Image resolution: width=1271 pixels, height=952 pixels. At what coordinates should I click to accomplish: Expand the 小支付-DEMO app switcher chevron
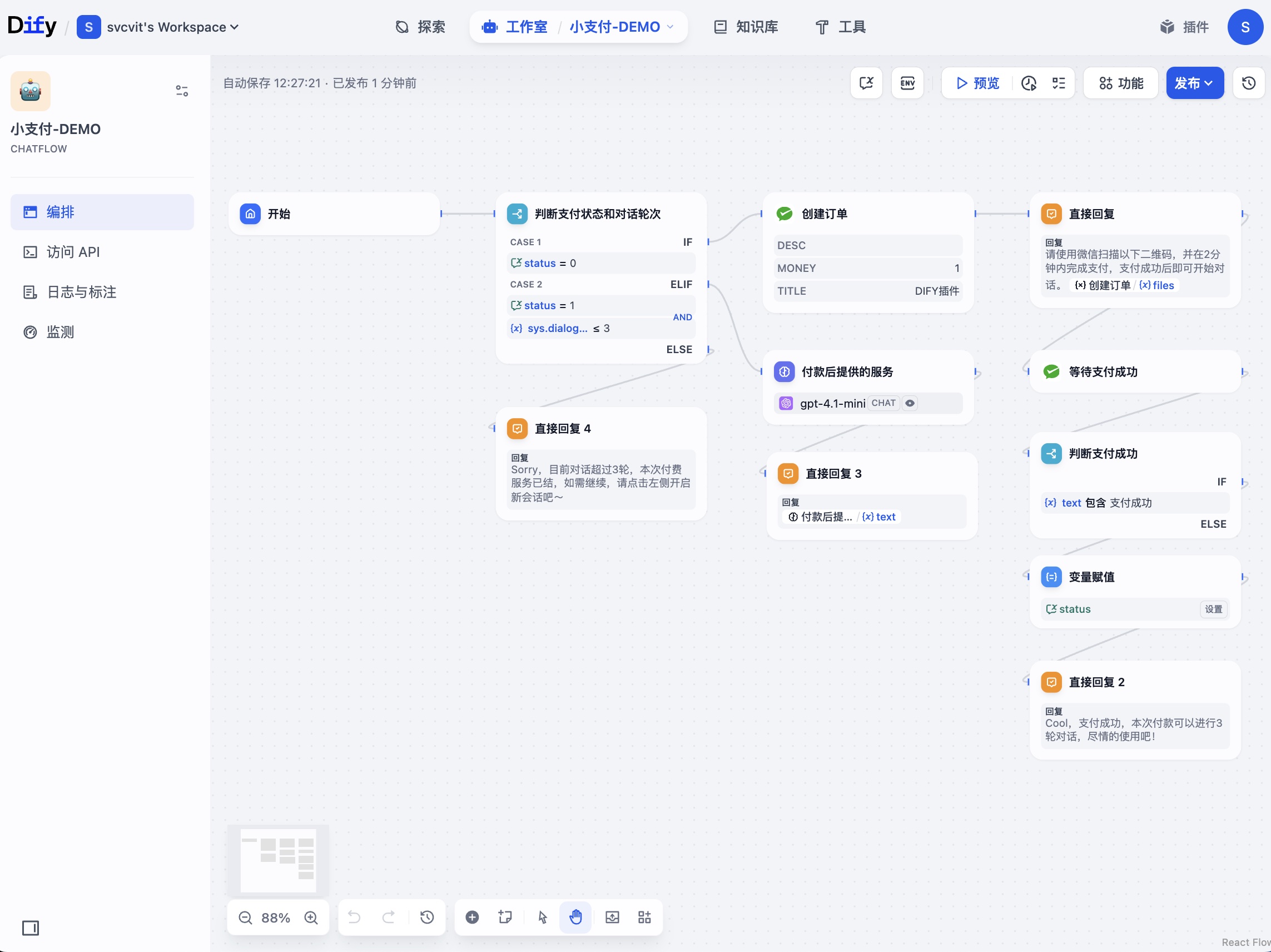coord(670,27)
